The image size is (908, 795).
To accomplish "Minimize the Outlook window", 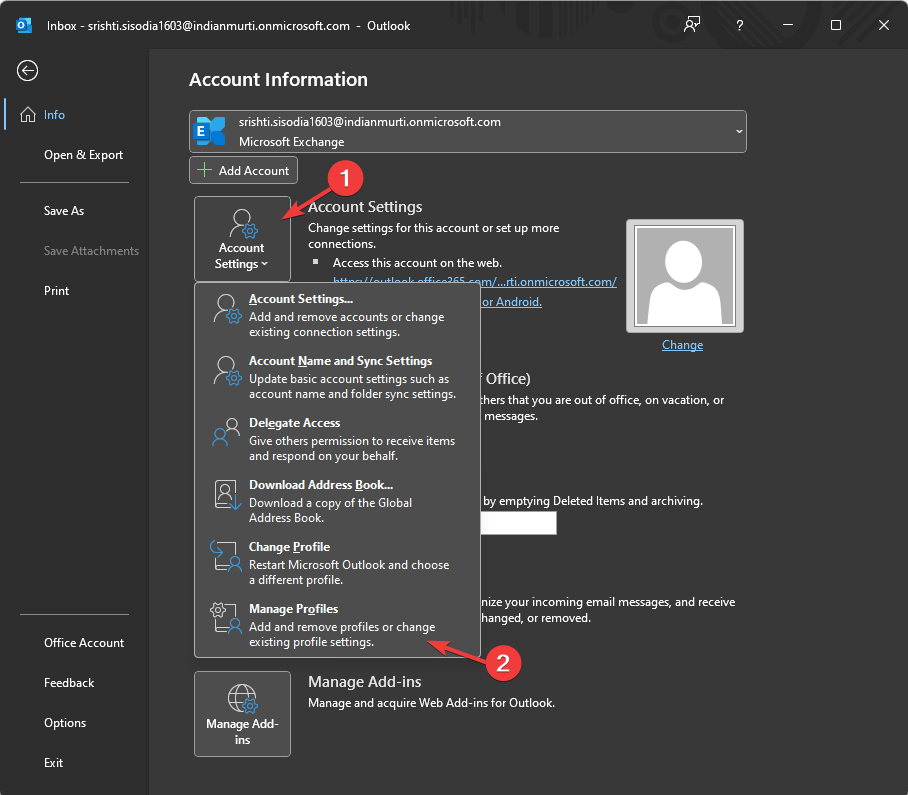I will point(788,25).
